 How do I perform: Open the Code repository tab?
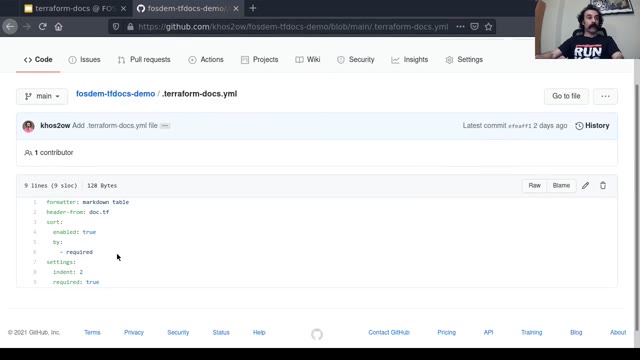[x=38, y=60]
